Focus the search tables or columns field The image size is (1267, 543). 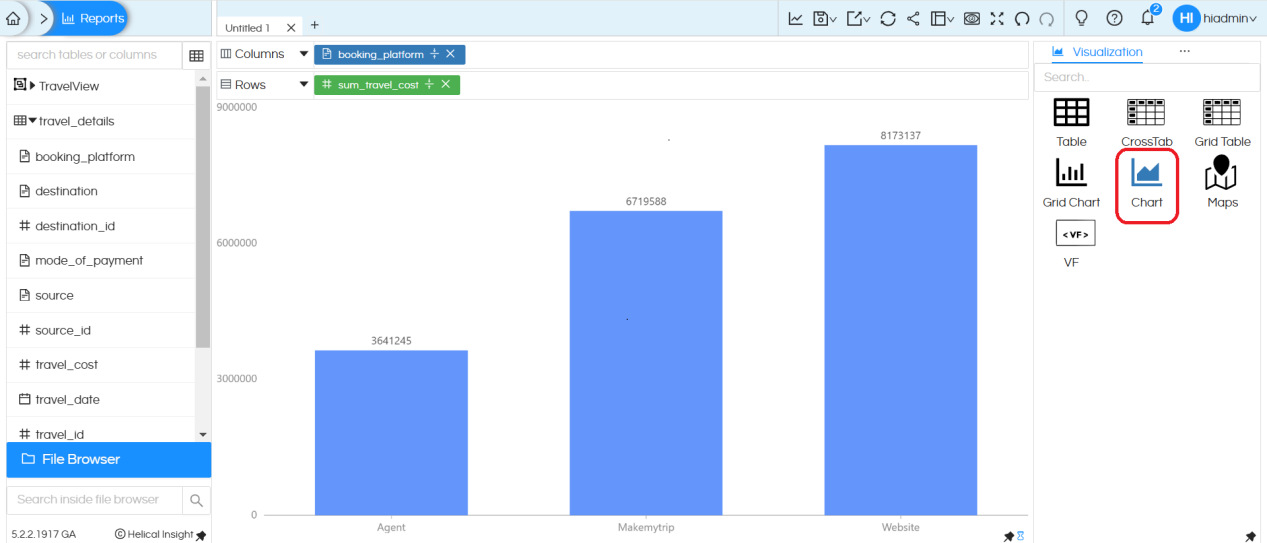tap(95, 55)
